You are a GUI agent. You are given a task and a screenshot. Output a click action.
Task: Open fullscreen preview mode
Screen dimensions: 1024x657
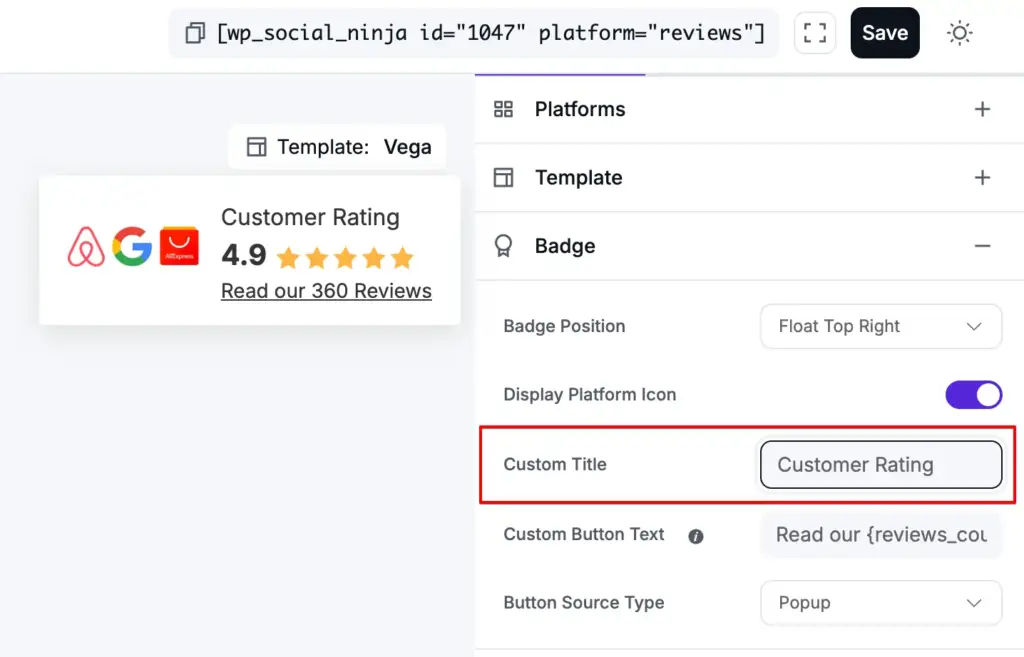point(815,33)
